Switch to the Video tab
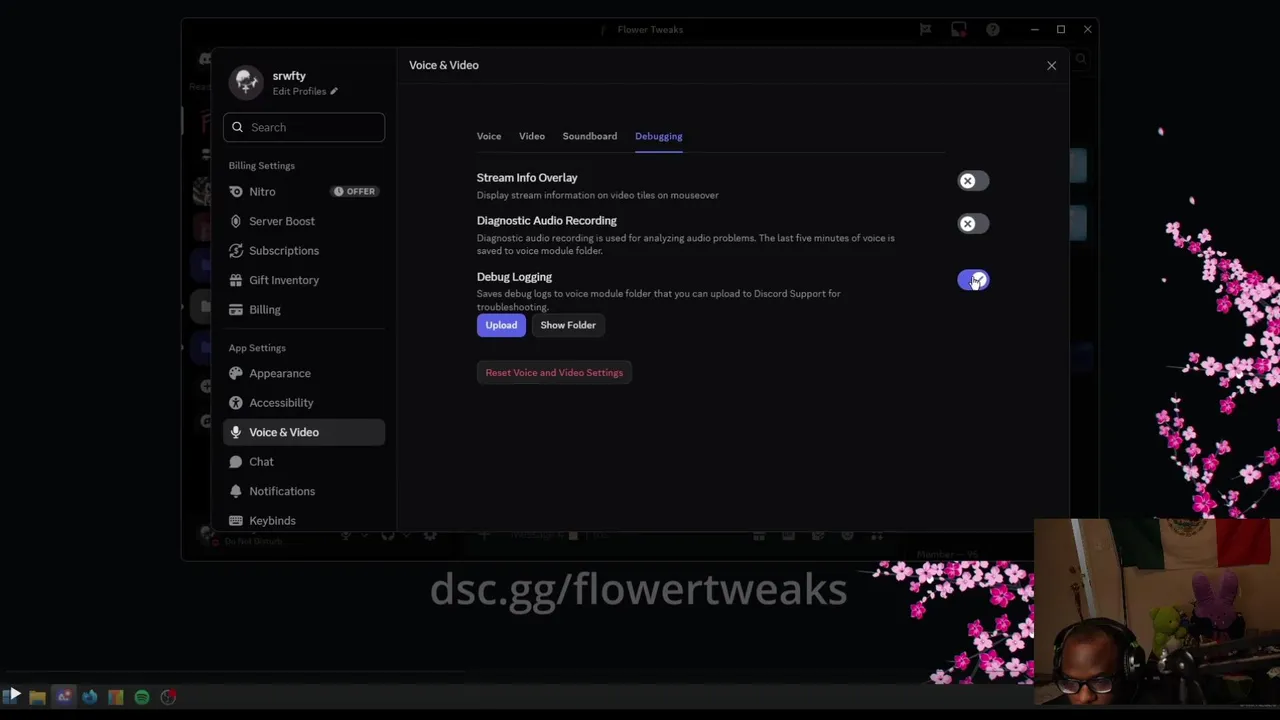1280x720 pixels. point(532,136)
